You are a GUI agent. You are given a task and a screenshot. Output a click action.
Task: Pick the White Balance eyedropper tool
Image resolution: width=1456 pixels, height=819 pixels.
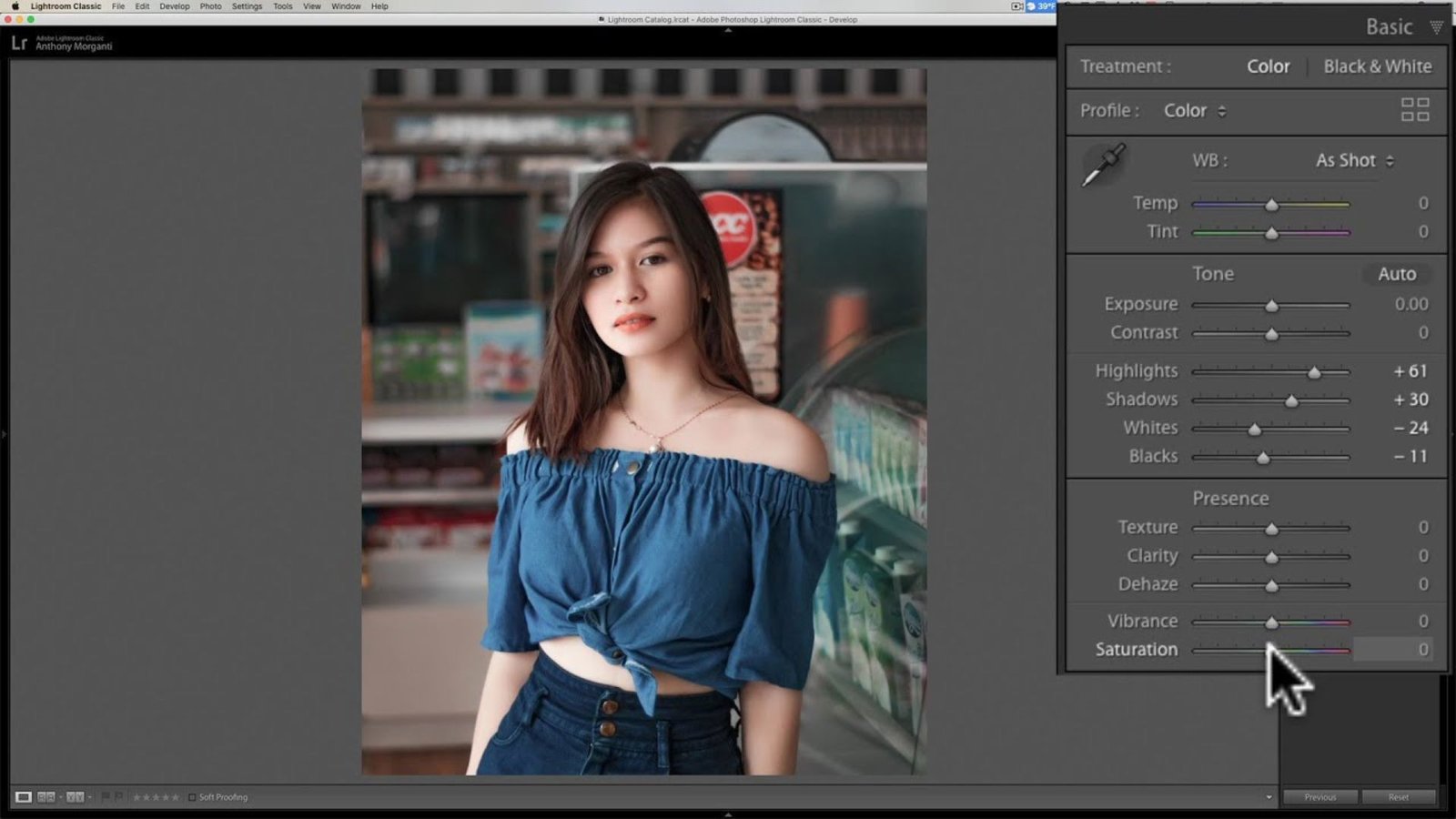[x=1103, y=165]
